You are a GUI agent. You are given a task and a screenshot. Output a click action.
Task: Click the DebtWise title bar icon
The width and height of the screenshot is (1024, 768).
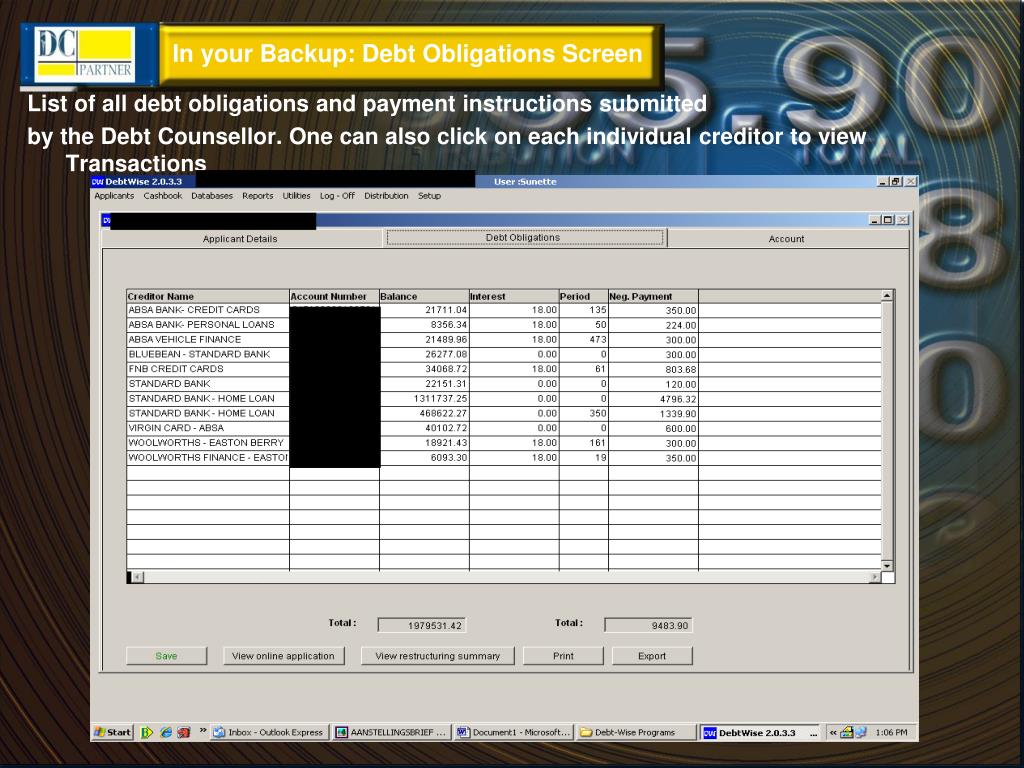click(97, 182)
